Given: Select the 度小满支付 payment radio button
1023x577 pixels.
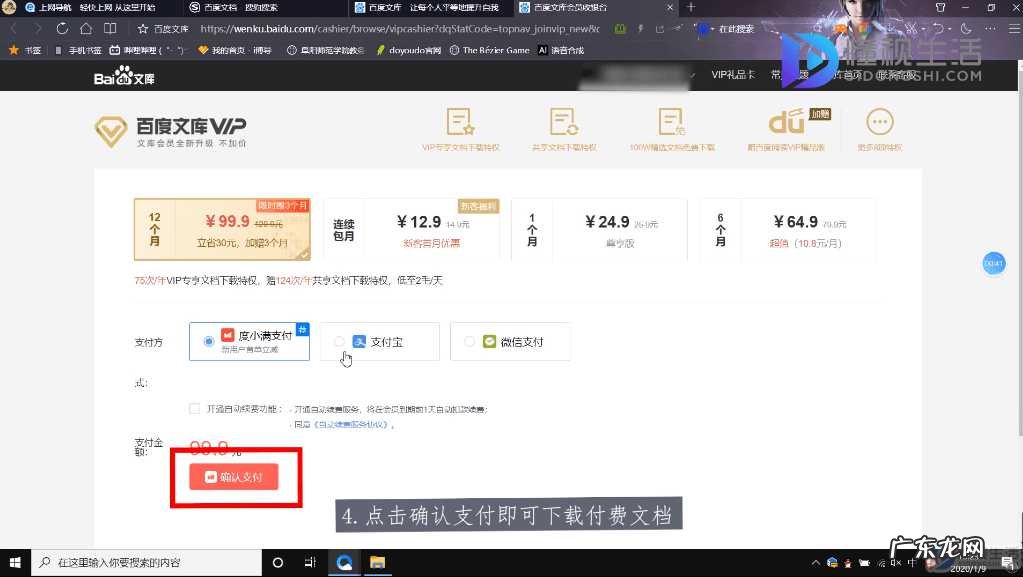Looking at the screenshot, I should coord(208,342).
